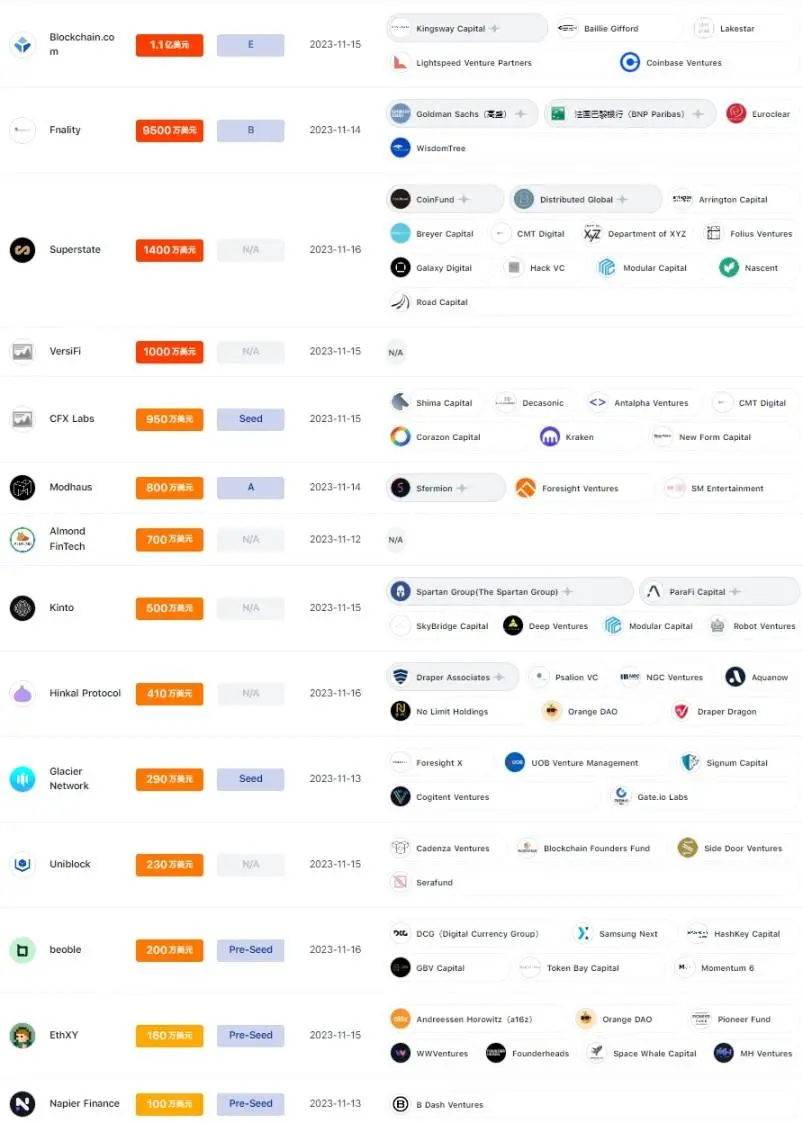The width and height of the screenshot is (803, 1123).
Task: Click the Kraken investor logo
Action: [x=549, y=437]
